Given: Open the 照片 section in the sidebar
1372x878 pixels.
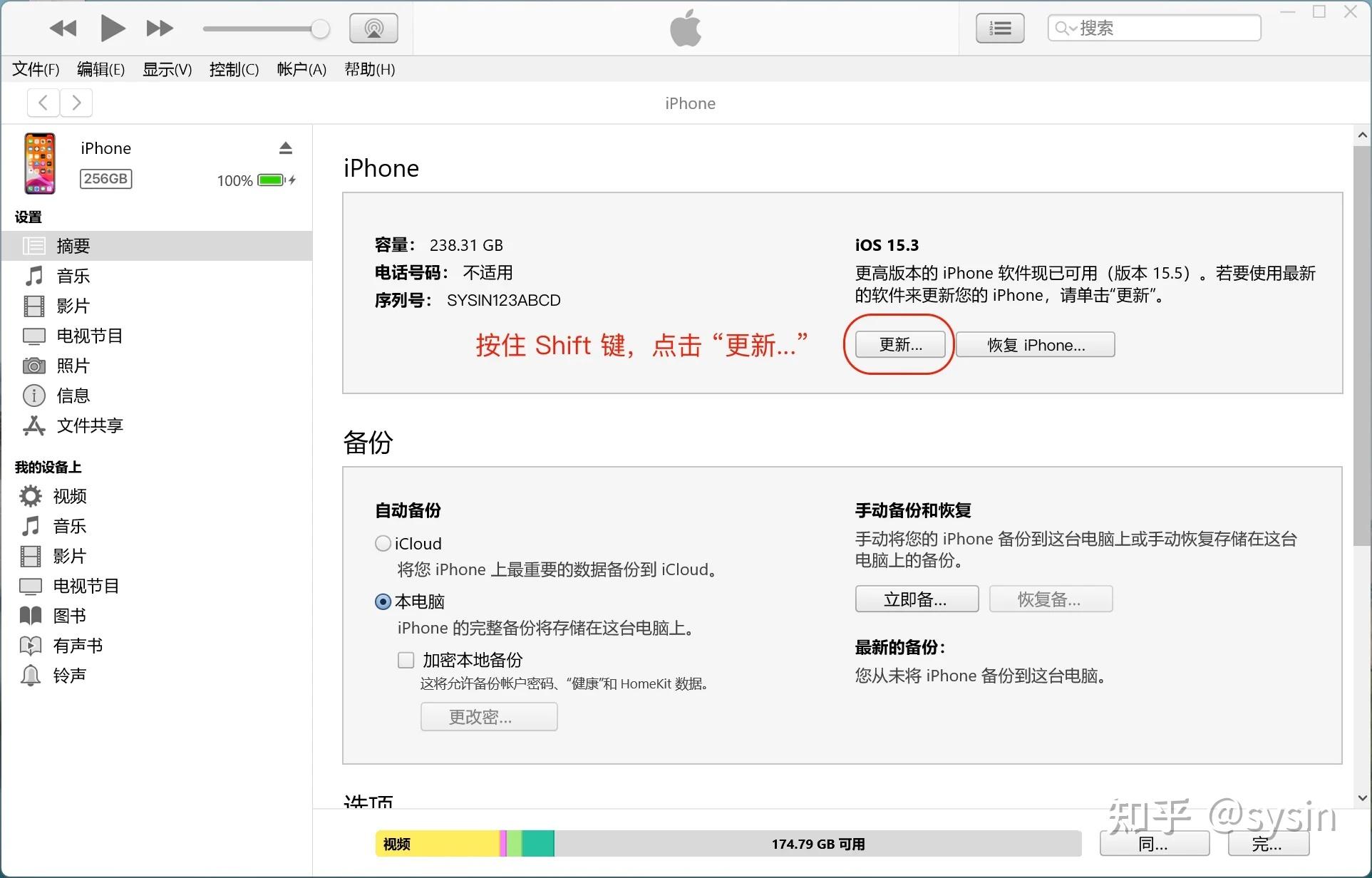Looking at the screenshot, I should [74, 366].
